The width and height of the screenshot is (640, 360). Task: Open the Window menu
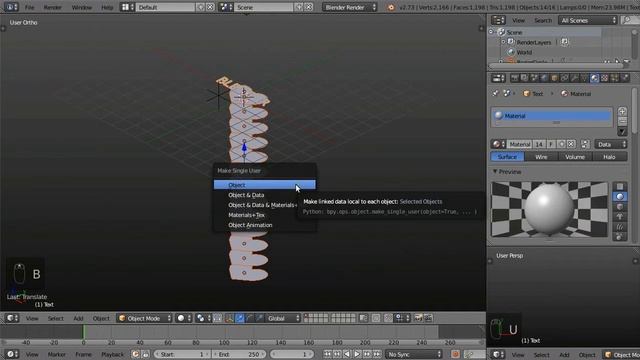pos(82,7)
